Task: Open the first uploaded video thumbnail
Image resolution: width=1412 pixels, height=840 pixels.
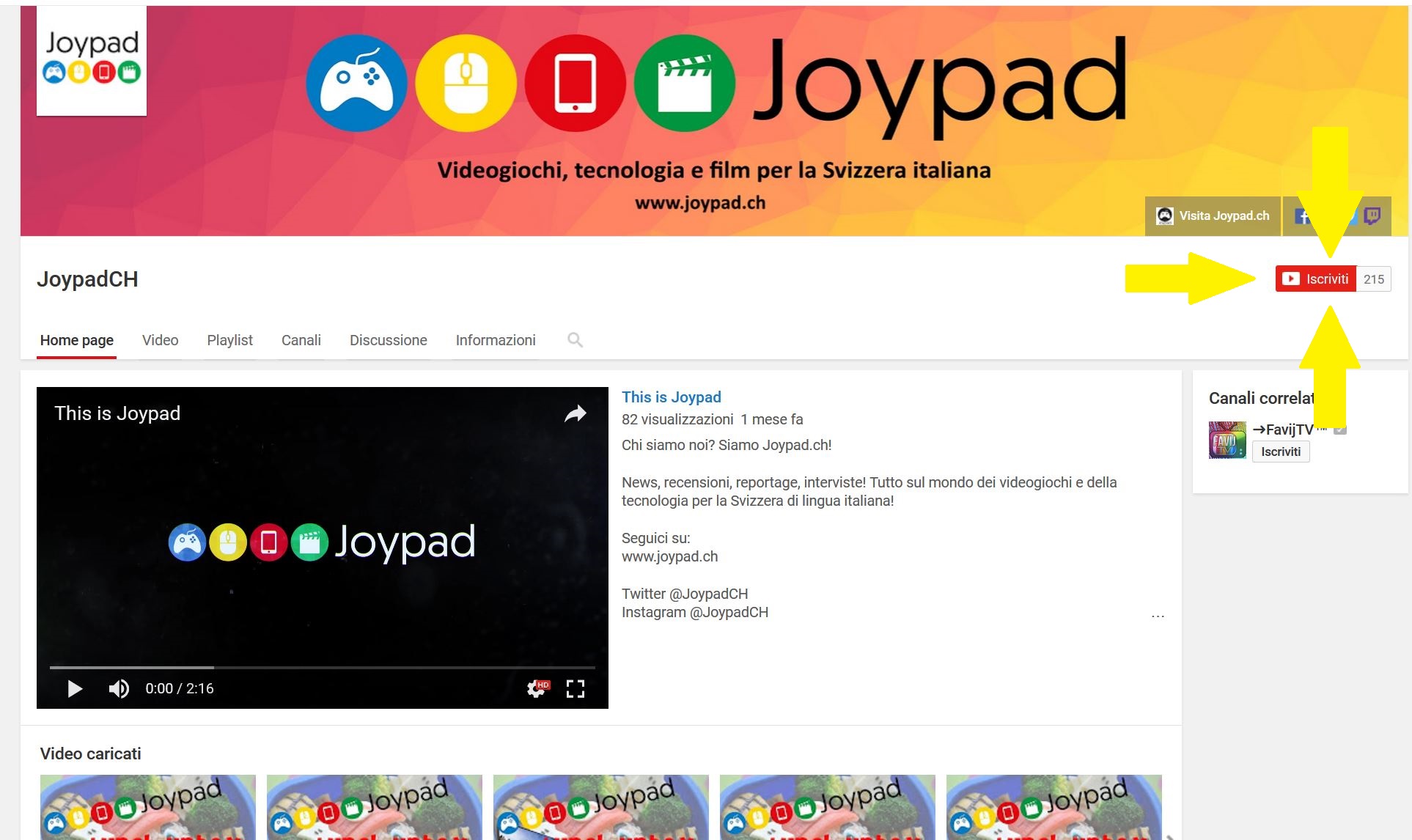Action: click(x=148, y=807)
